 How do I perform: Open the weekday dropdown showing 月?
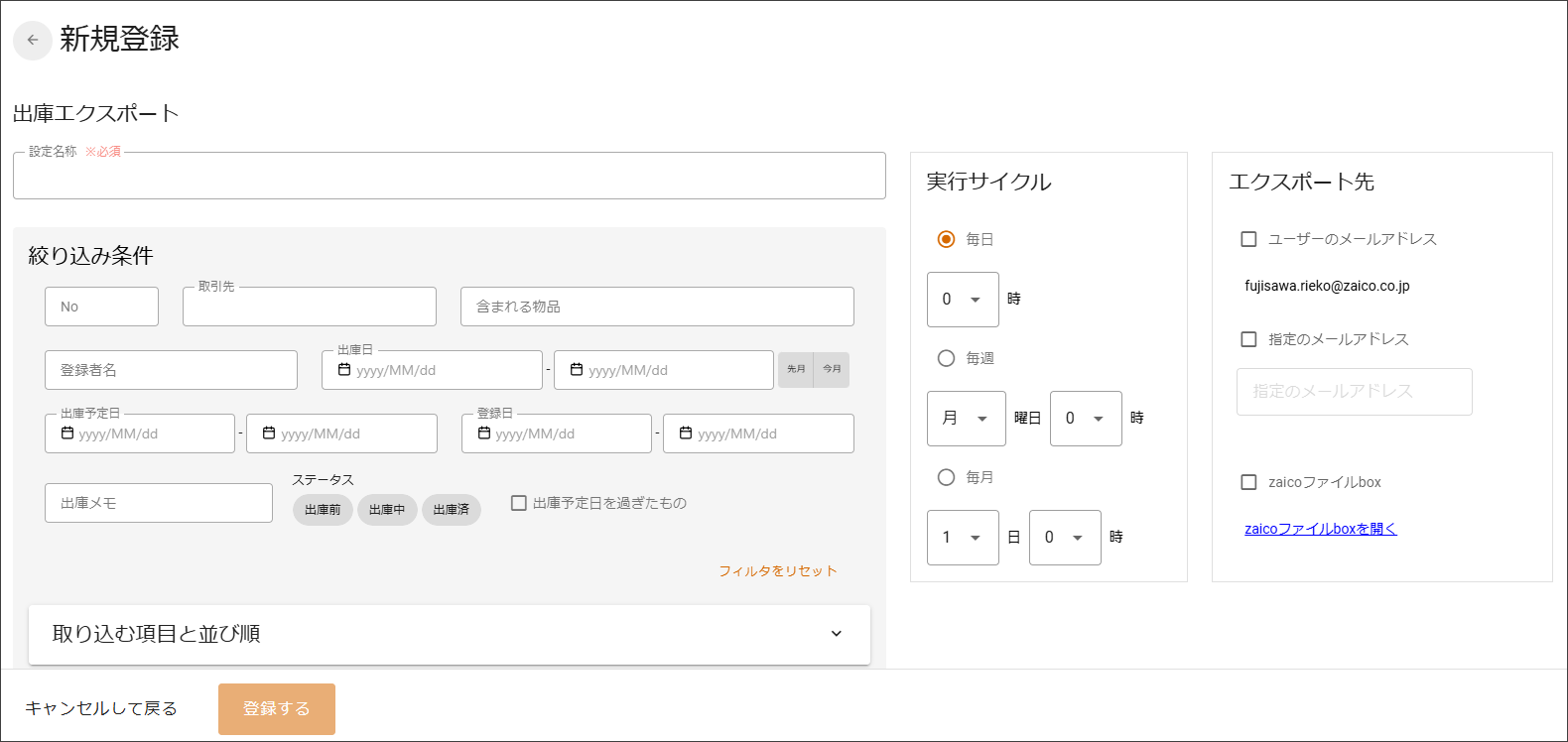click(966, 419)
